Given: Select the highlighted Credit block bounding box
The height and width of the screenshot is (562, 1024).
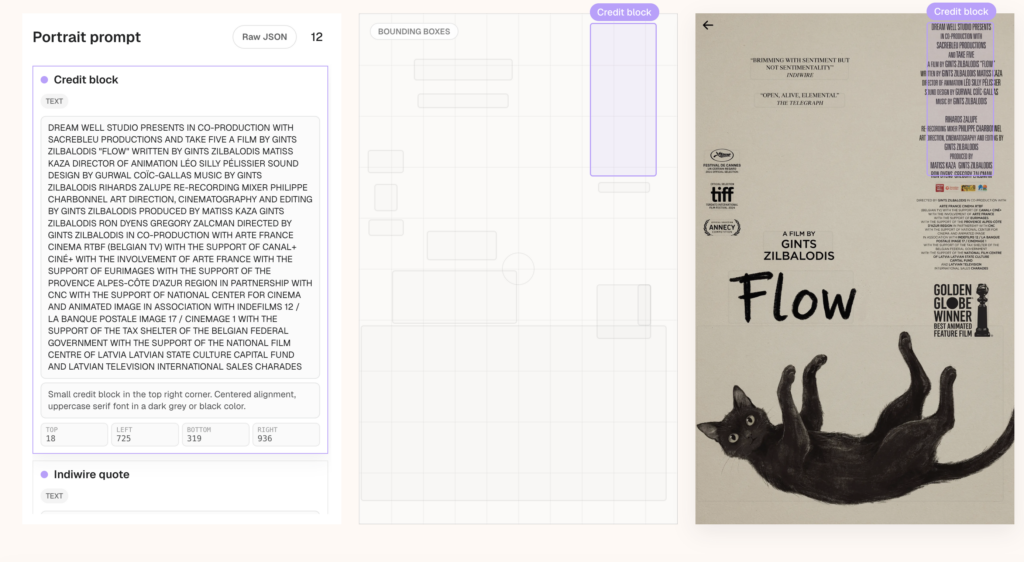Looking at the screenshot, I should 623,100.
